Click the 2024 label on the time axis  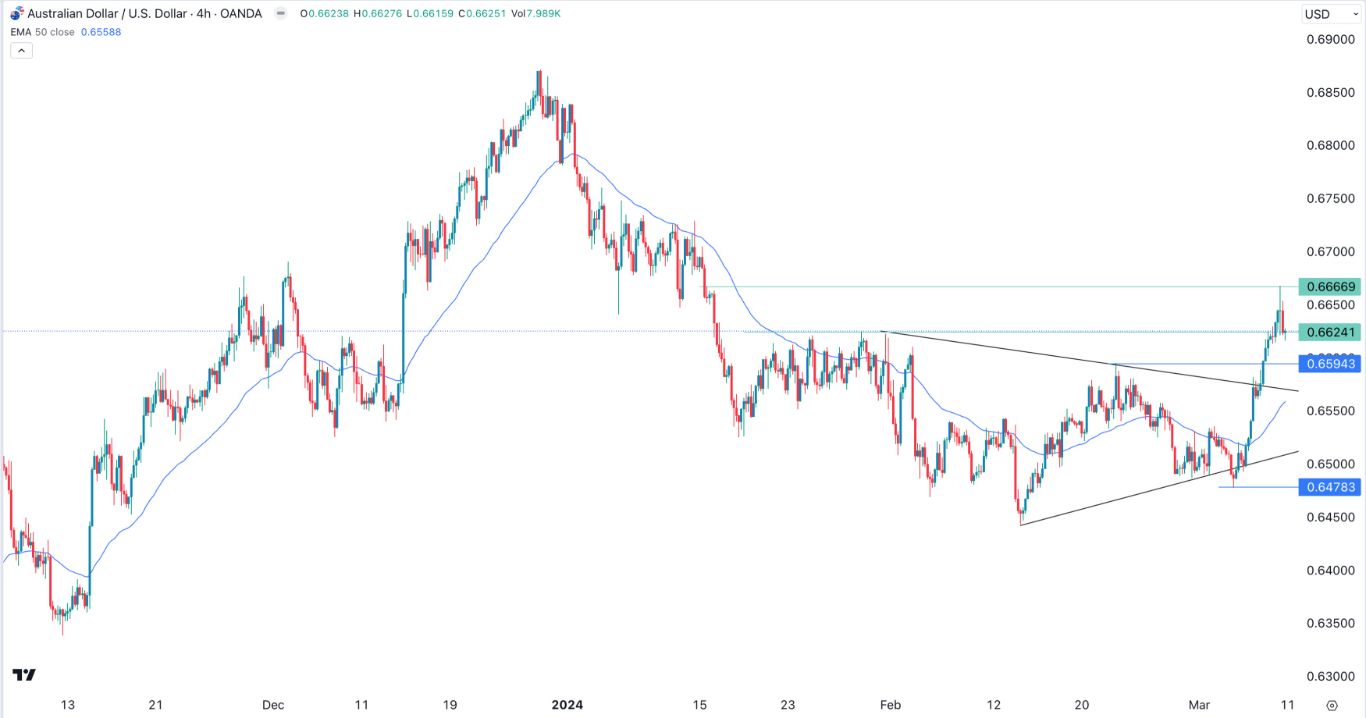pyautogui.click(x=567, y=705)
